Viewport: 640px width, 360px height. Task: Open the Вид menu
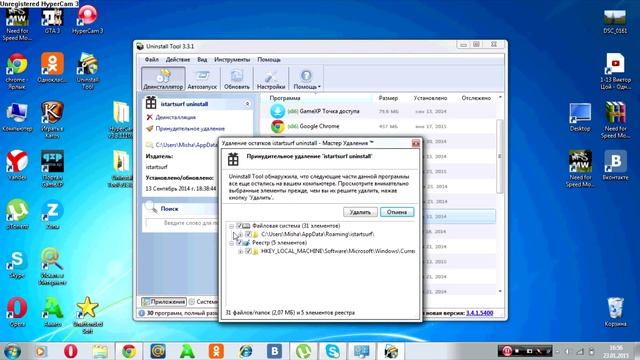click(x=202, y=60)
